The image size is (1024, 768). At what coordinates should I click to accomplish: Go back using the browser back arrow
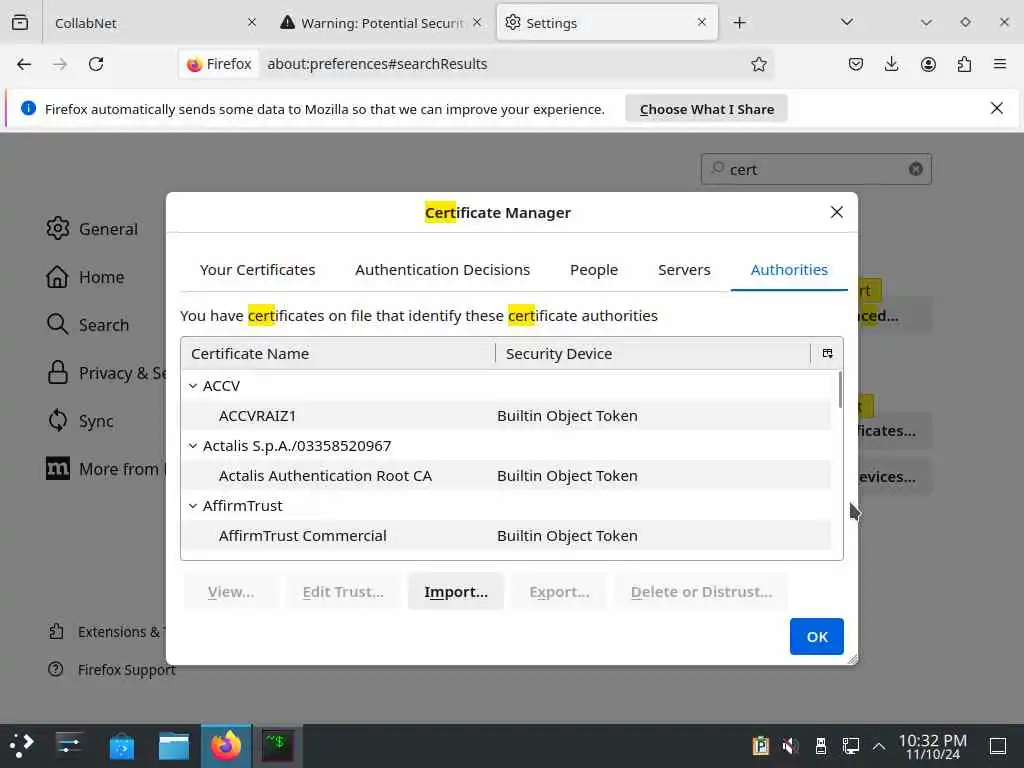[x=24, y=64]
